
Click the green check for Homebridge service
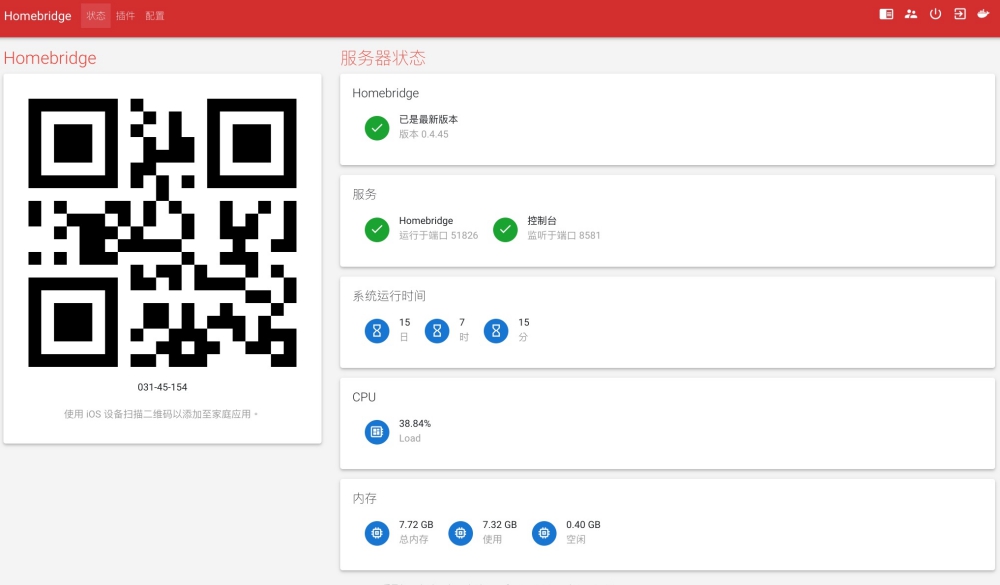[x=377, y=229]
